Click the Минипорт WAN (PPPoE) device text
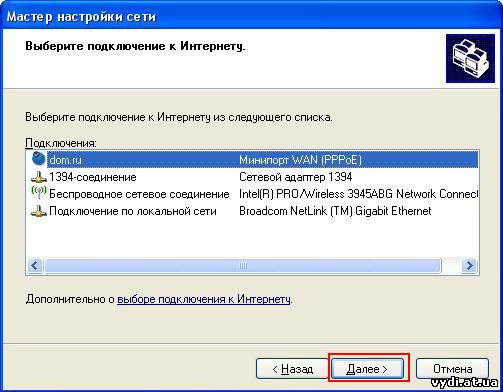 [300, 160]
